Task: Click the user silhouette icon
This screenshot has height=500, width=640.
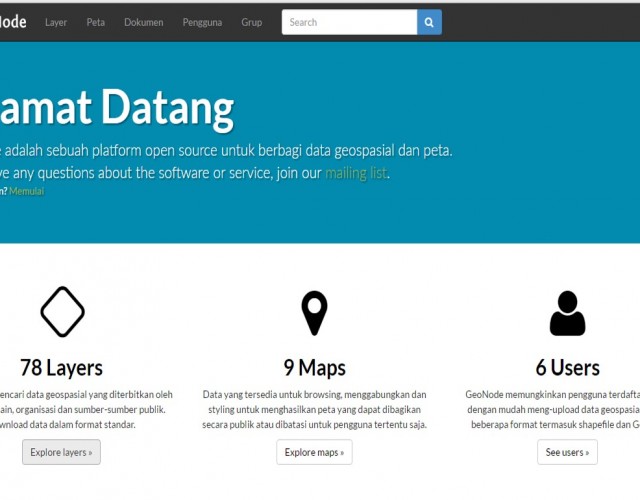Action: point(567,313)
